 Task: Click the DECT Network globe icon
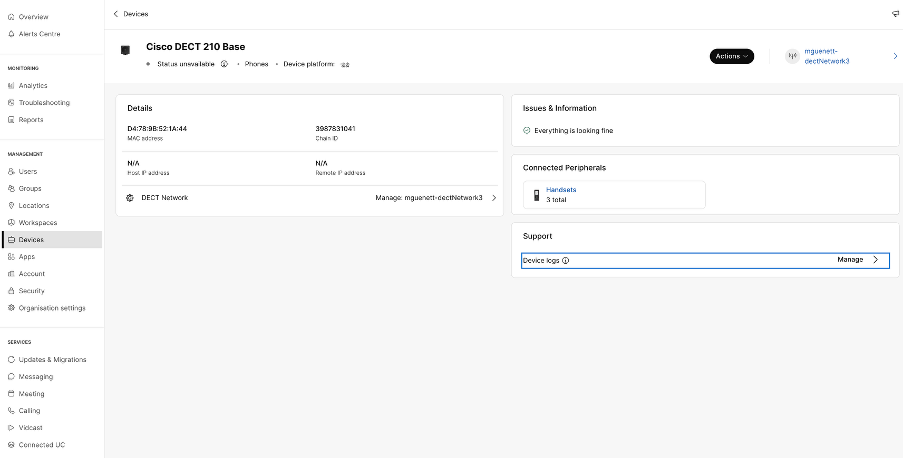click(130, 198)
